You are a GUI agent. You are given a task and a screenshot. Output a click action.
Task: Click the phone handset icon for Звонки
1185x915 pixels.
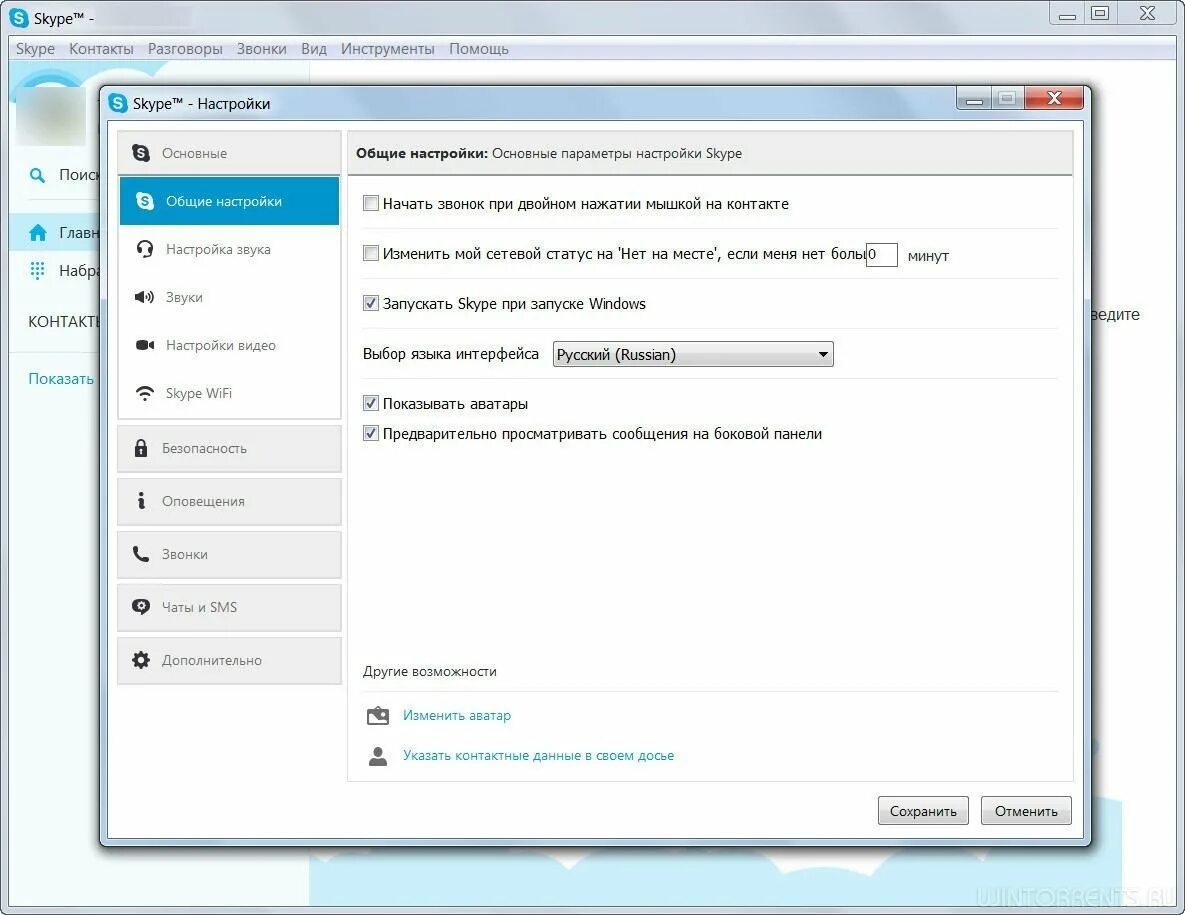[x=141, y=554]
